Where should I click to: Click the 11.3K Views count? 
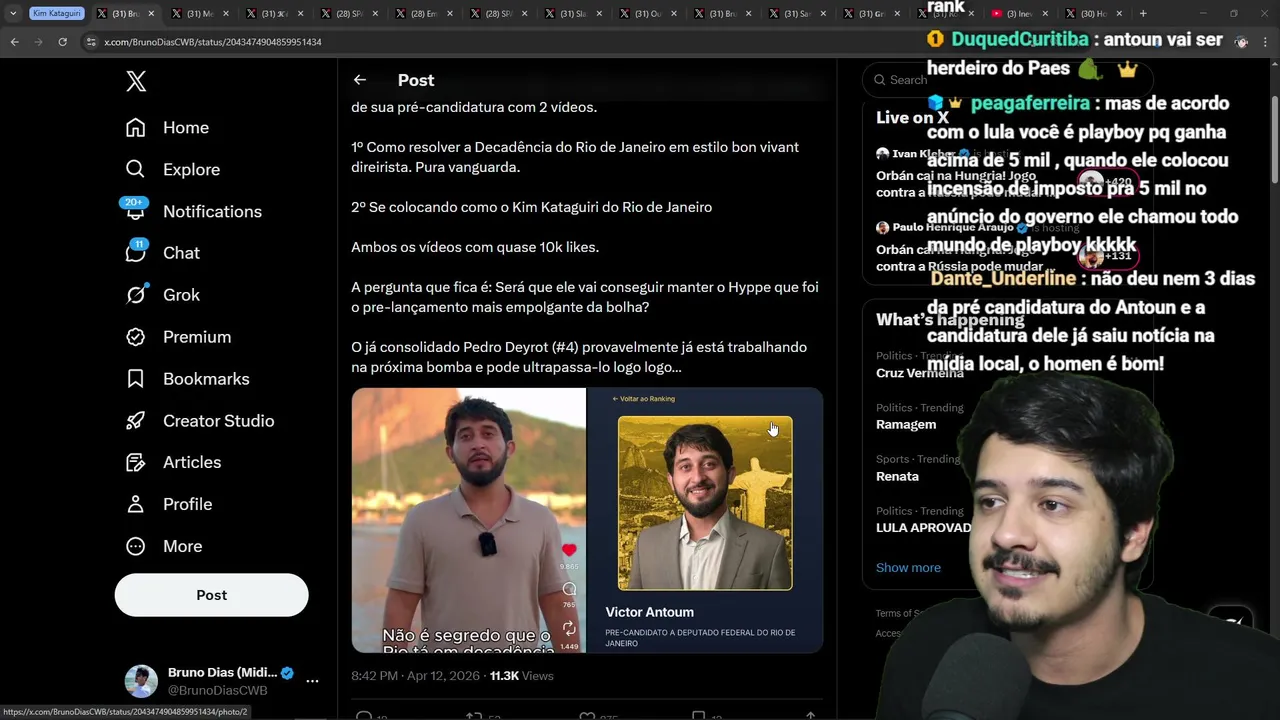521,676
